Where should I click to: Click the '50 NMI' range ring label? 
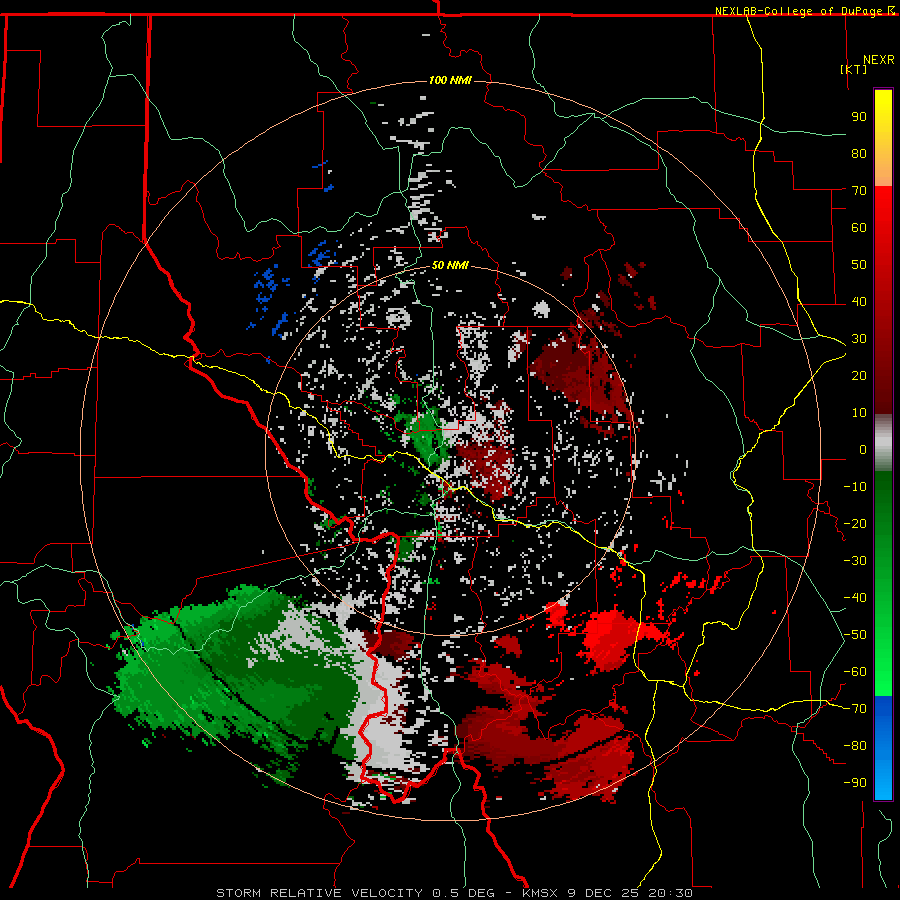pyautogui.click(x=450, y=265)
